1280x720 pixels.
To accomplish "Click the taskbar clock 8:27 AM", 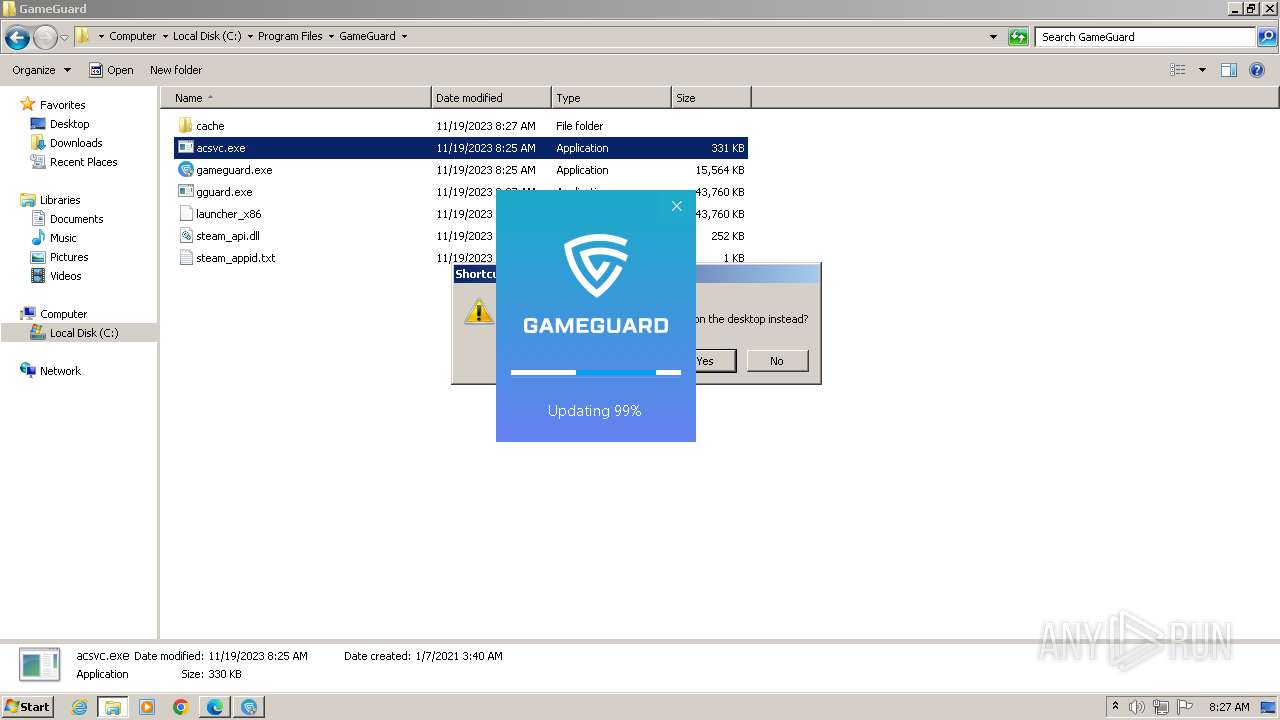I will point(1229,707).
